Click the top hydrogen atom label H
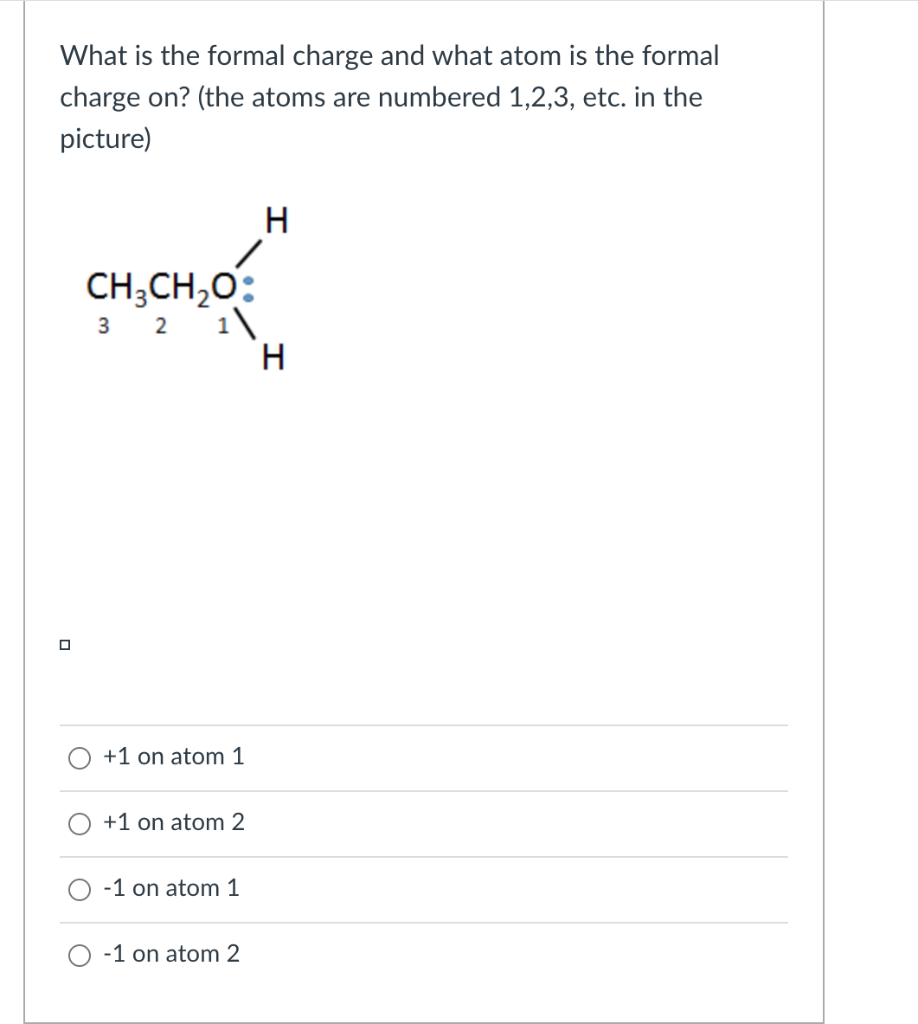Screen dimensions: 918x1024 (x=274, y=220)
